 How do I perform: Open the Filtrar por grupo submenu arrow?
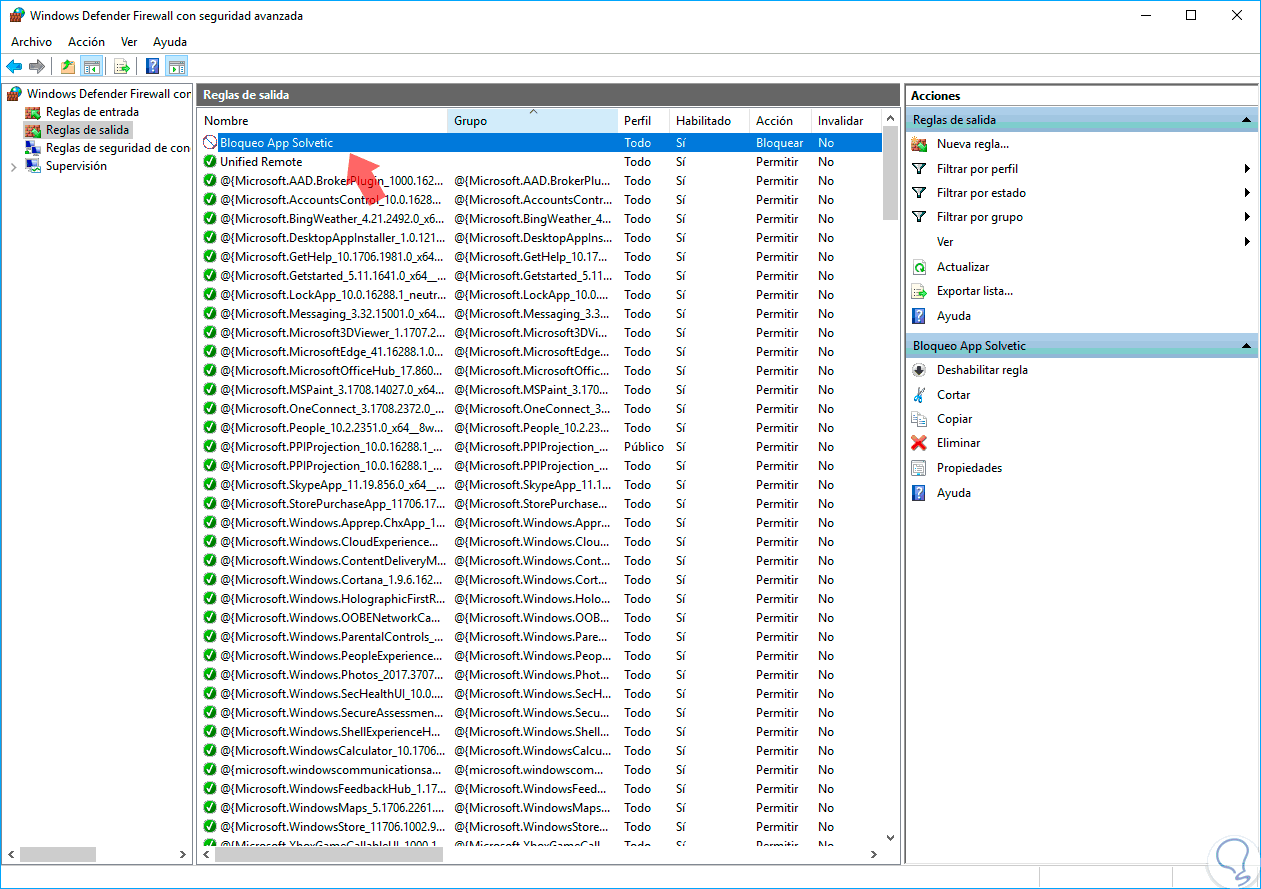click(x=1247, y=217)
